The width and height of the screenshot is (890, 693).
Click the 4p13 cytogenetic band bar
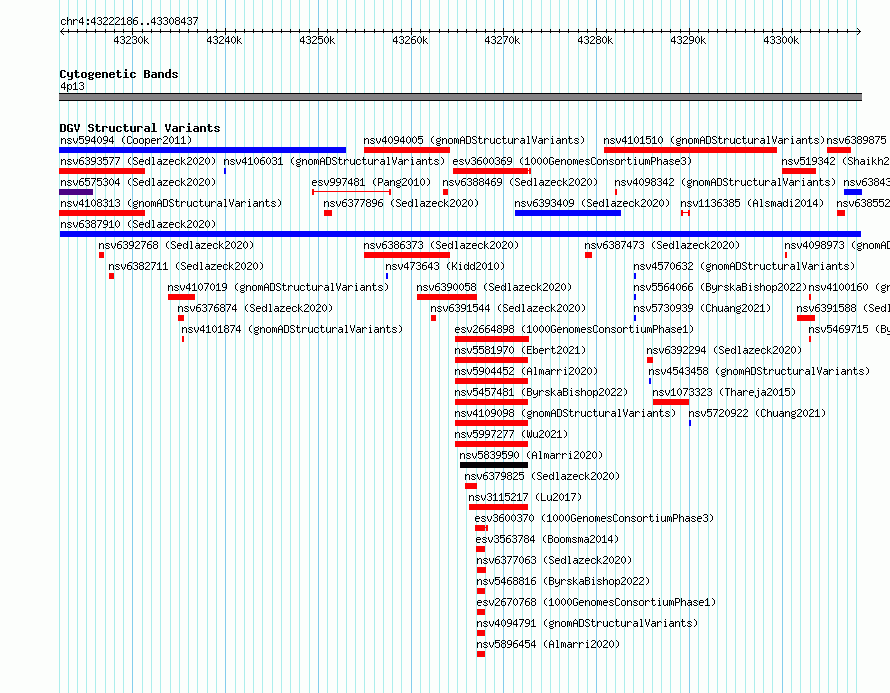tap(460, 97)
